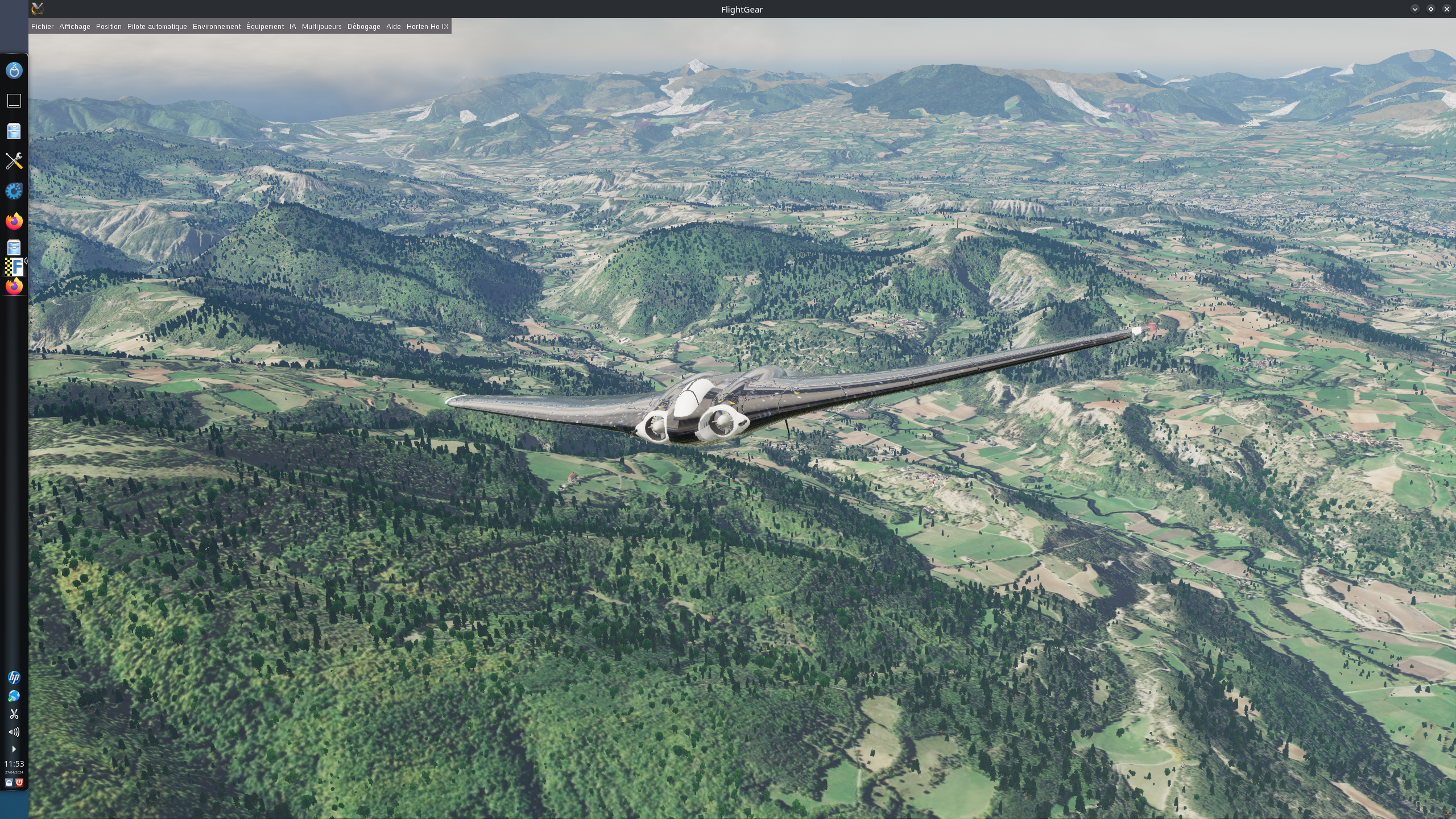
Task: Click the network globe status icon
Action: 14,696
